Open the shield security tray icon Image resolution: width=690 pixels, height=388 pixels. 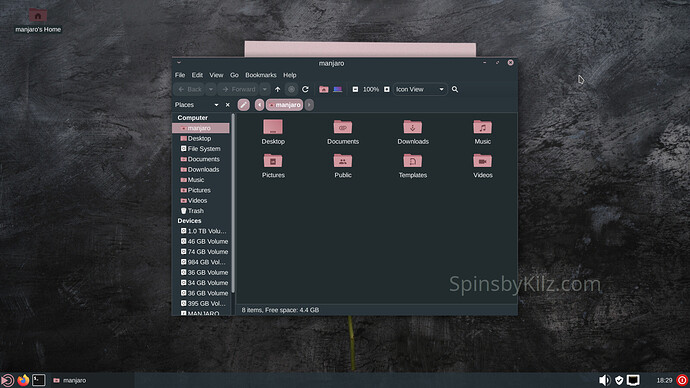tap(619, 380)
